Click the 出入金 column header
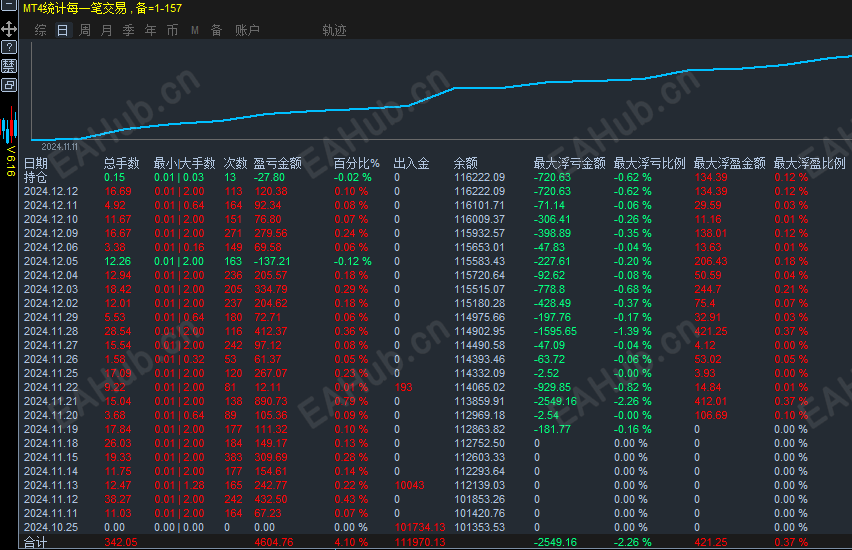Viewport: 852px width, 550px height. (x=411, y=163)
